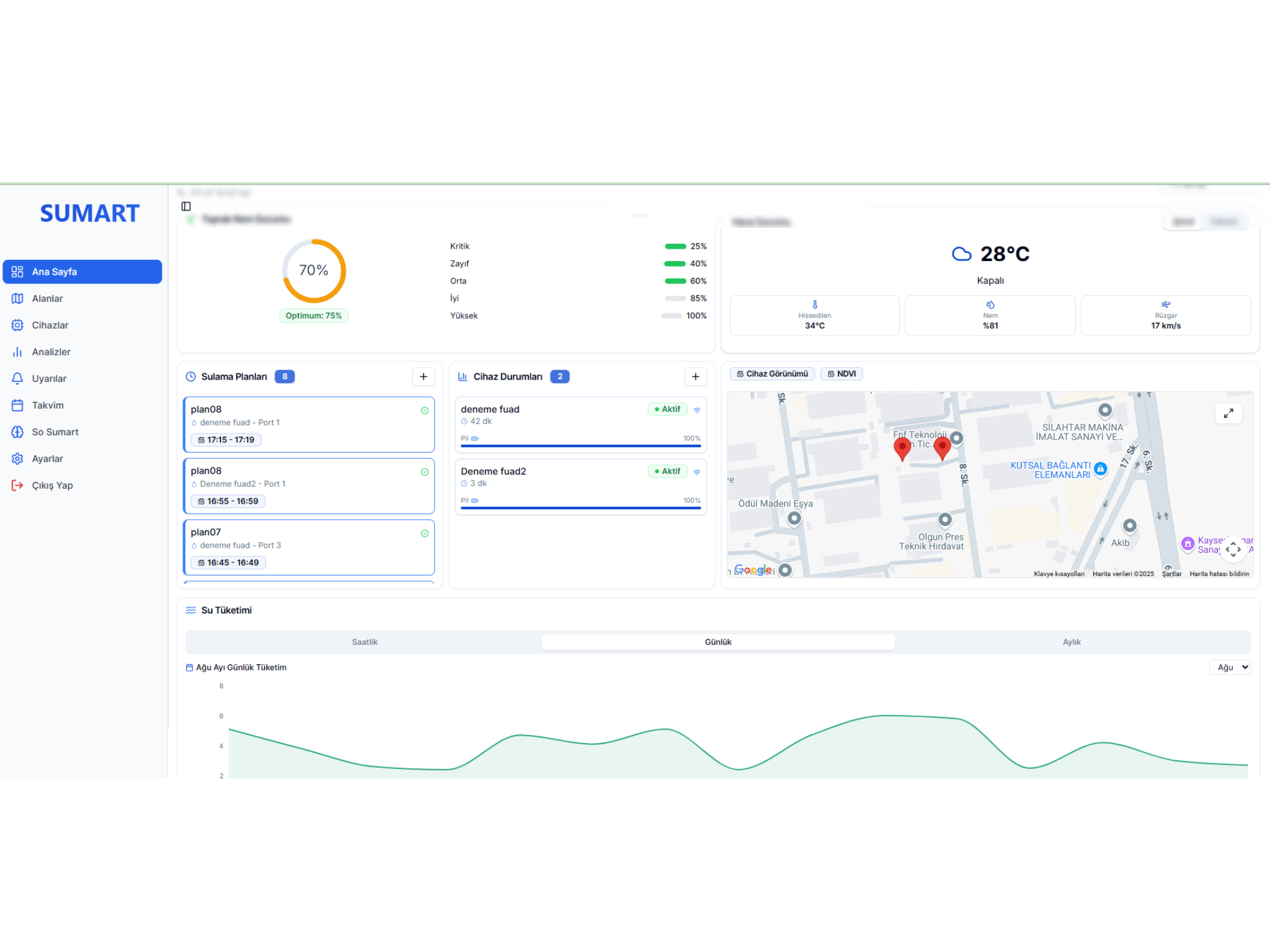Click the 70% soil moisture gauge
Viewport: 1270px width, 952px height.
[x=314, y=270]
